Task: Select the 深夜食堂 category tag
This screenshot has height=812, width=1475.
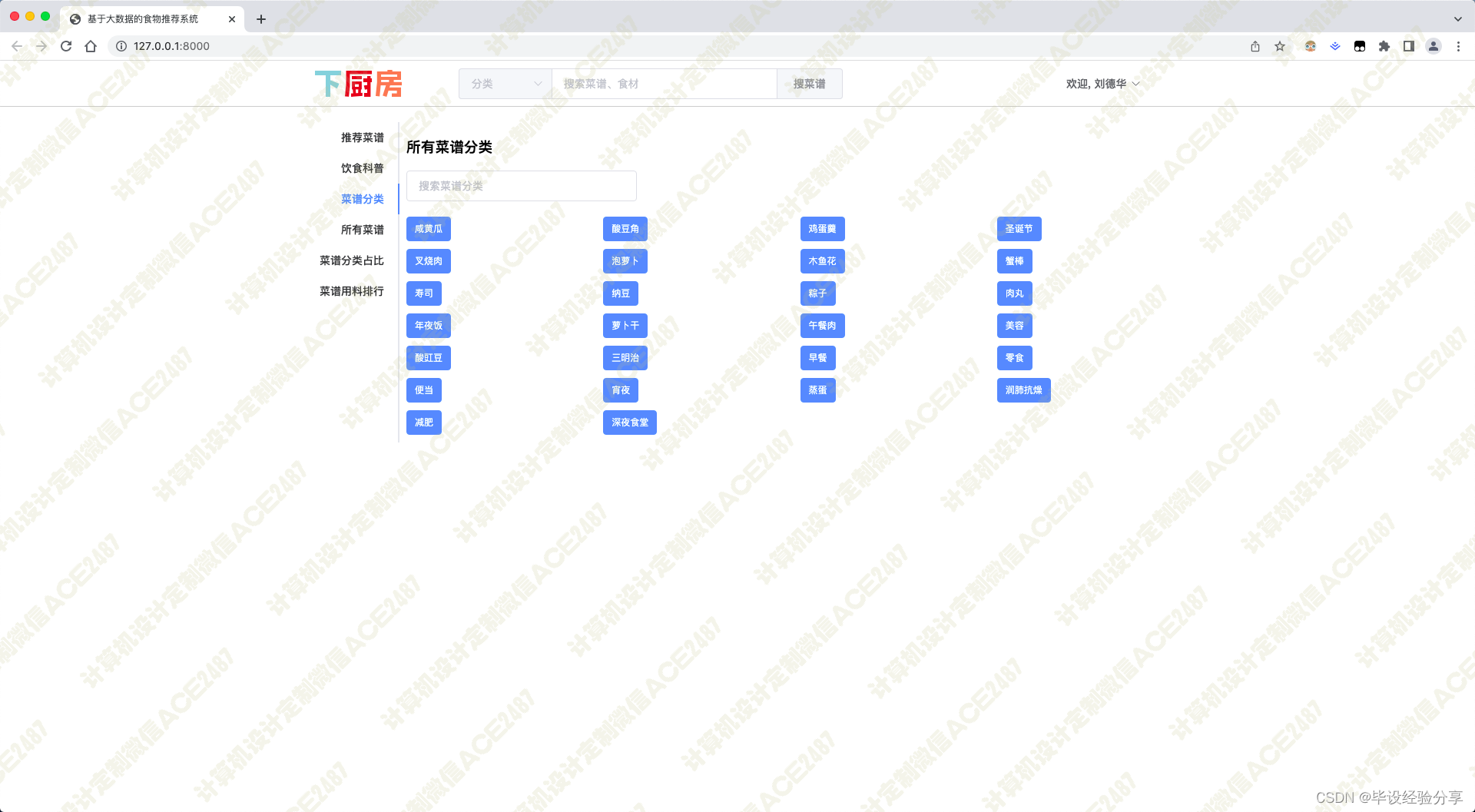Action: coord(630,423)
